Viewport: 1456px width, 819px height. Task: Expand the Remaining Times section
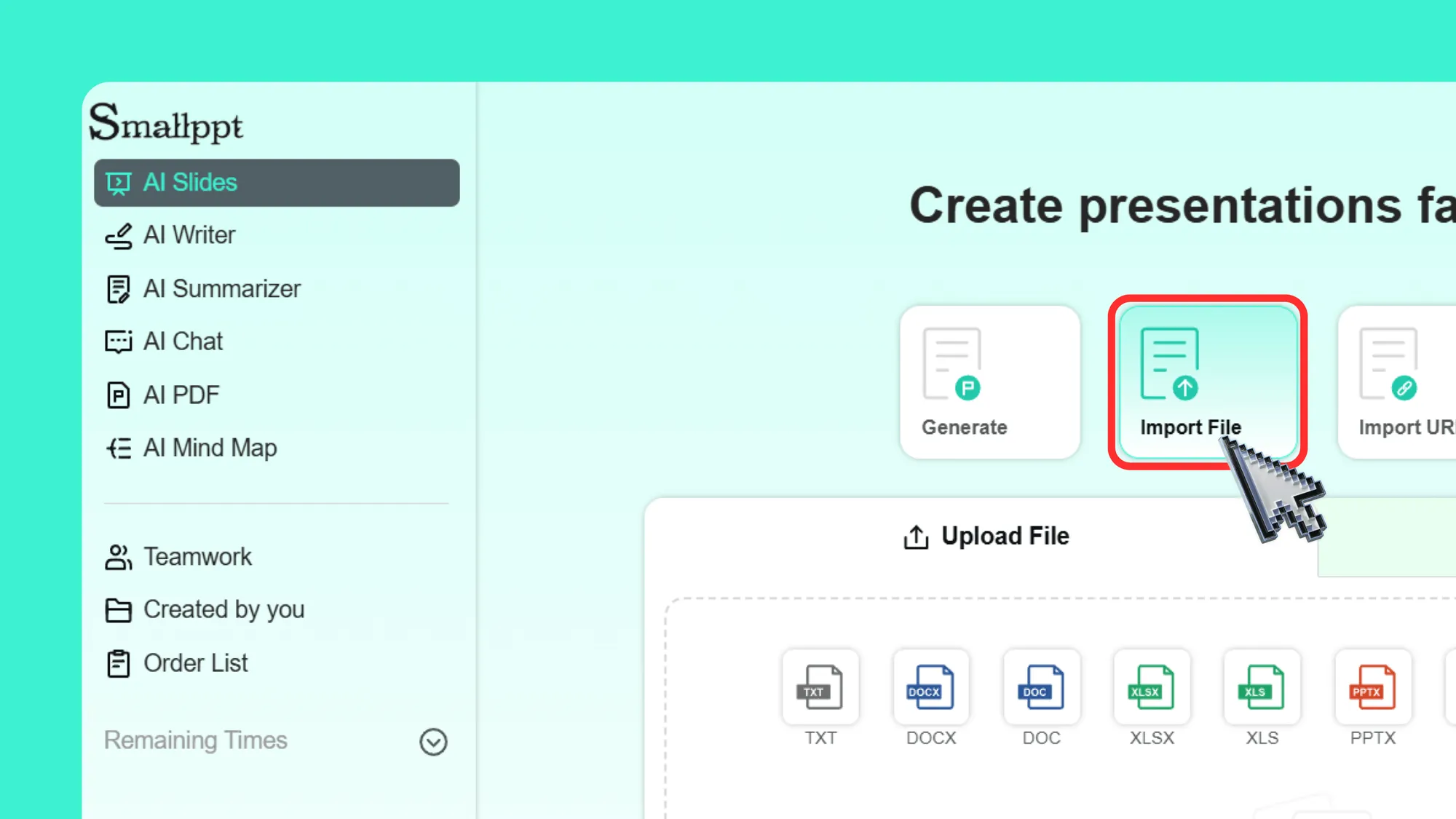432,742
